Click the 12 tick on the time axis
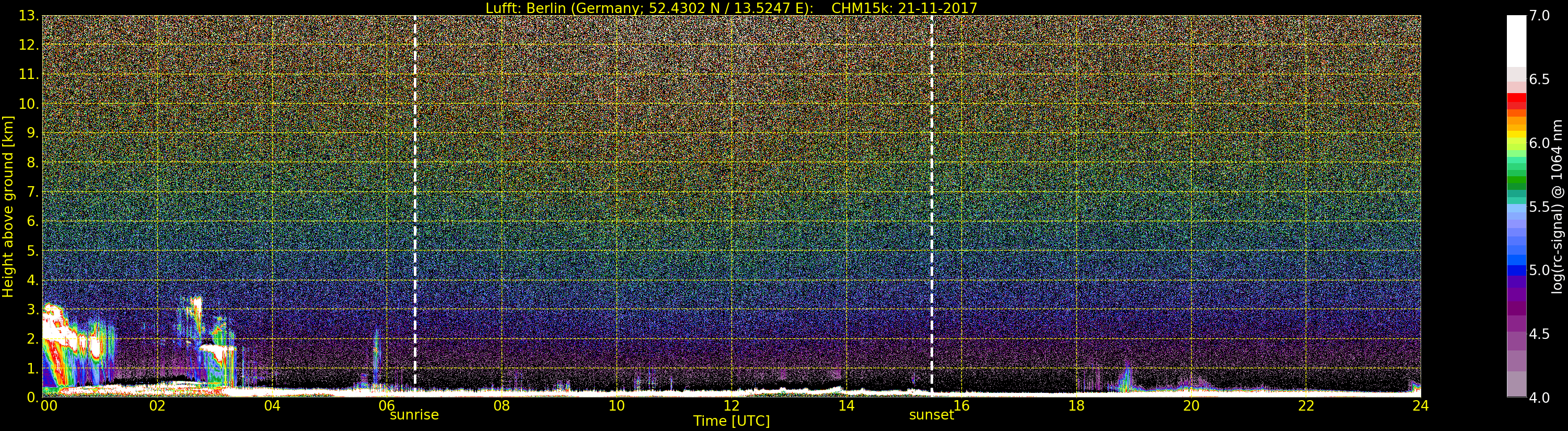Viewport: 1568px width, 431px height. 731,405
